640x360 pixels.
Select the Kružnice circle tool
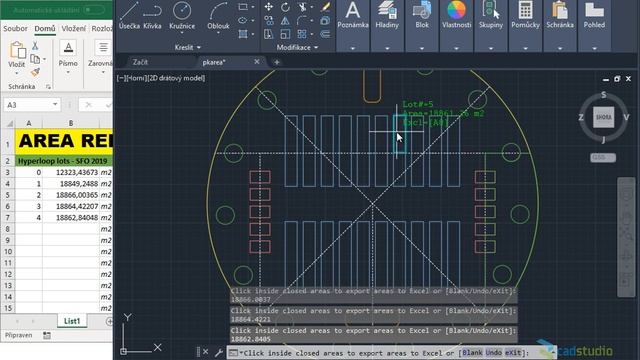point(182,16)
